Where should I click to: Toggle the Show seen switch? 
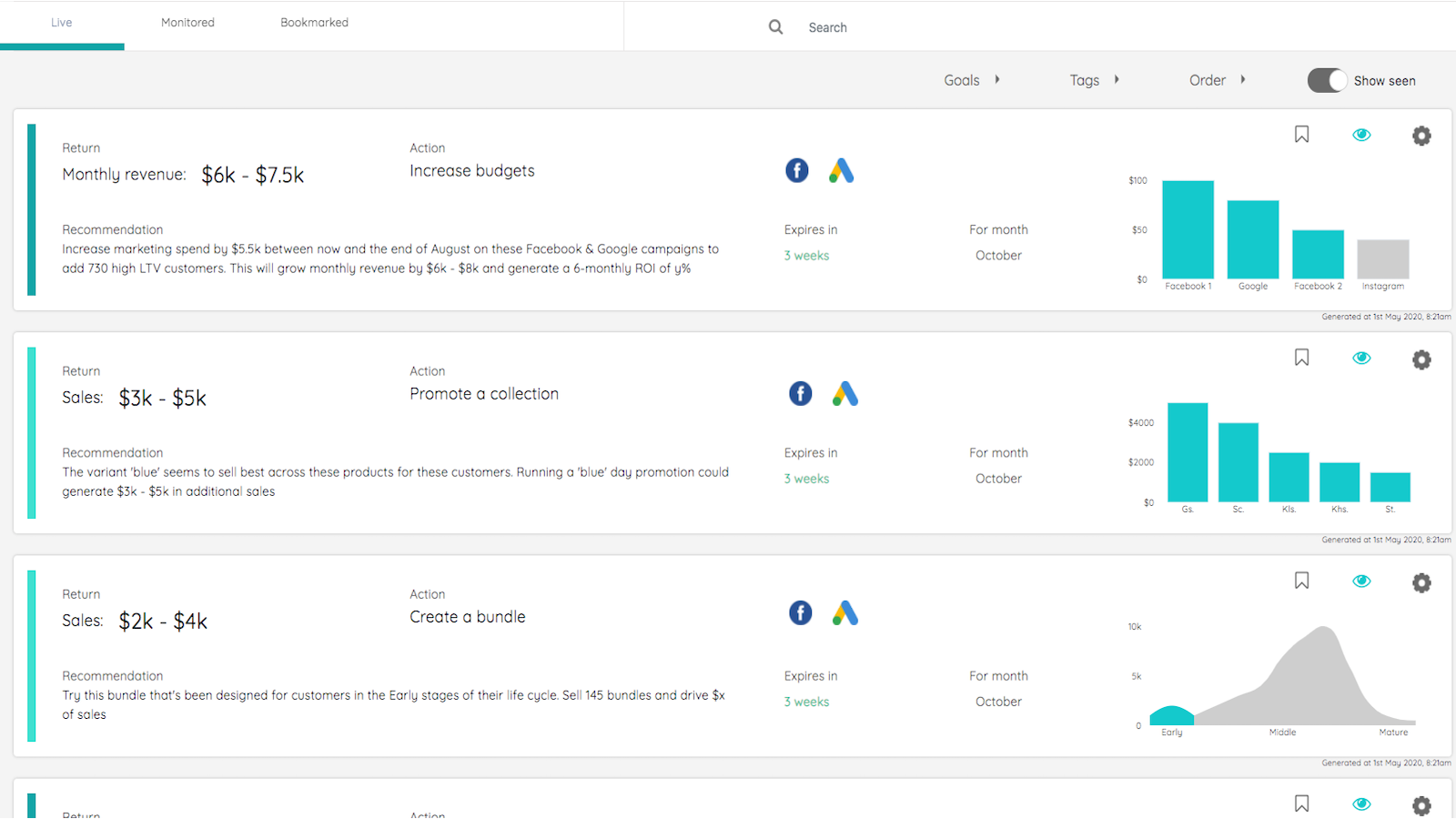coord(1327,80)
